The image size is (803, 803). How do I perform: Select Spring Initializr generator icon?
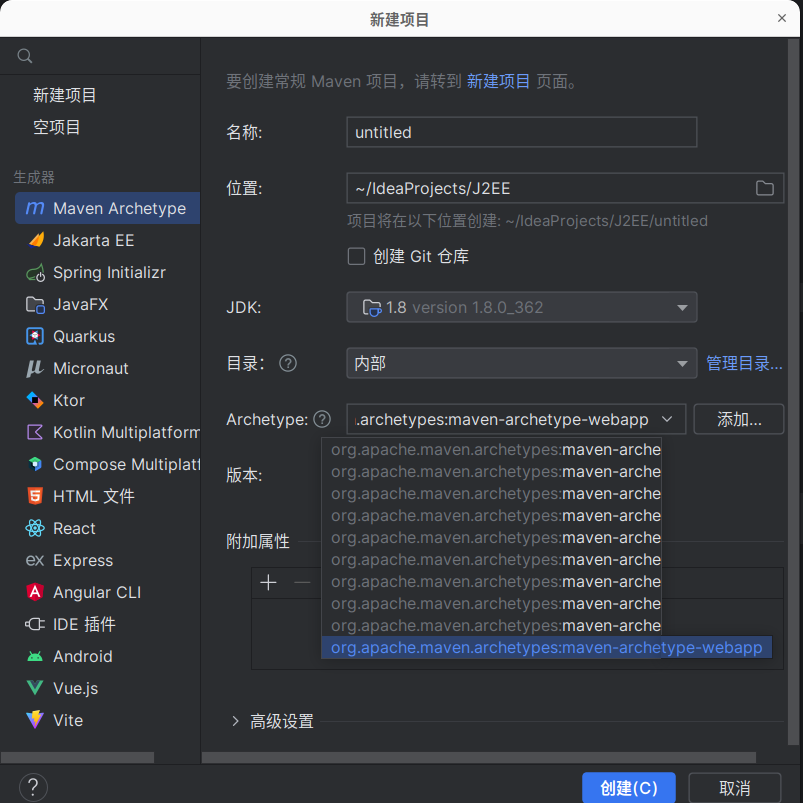point(35,272)
